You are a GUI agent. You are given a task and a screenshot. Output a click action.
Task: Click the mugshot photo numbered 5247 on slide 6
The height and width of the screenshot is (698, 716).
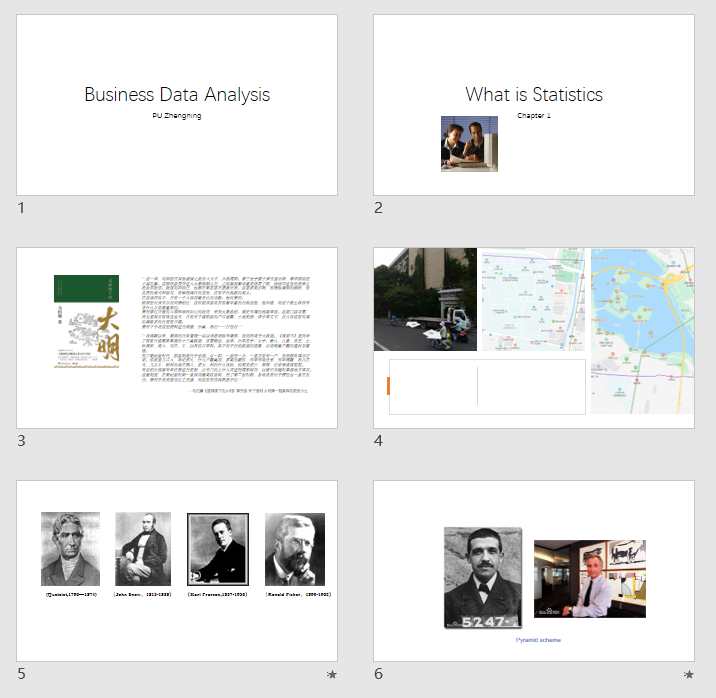pos(484,577)
